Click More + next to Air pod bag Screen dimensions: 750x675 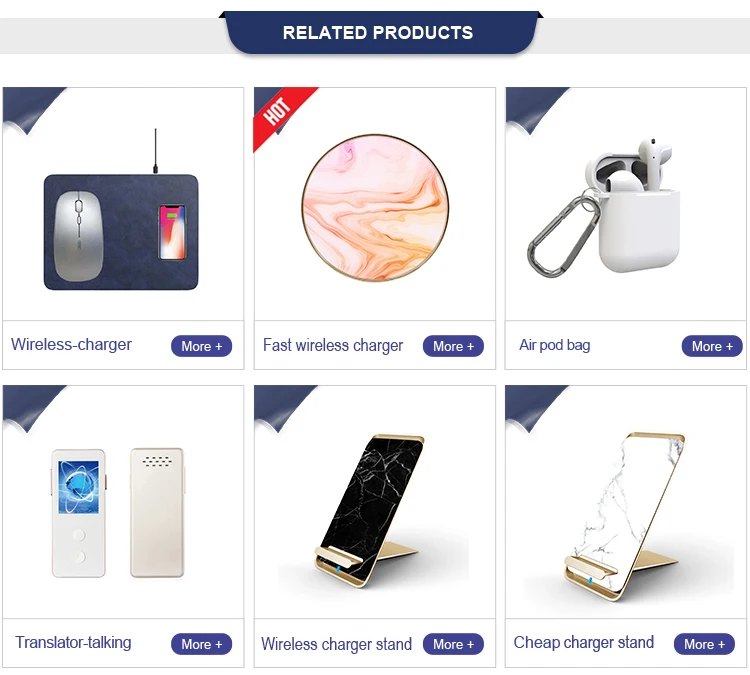tap(712, 346)
